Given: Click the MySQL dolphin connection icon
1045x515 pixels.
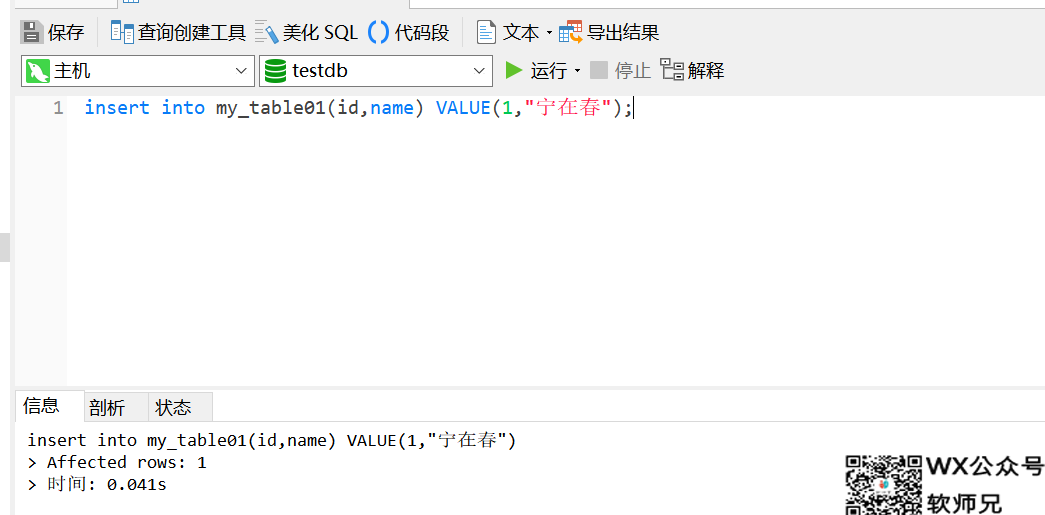Looking at the screenshot, I should coord(38,71).
